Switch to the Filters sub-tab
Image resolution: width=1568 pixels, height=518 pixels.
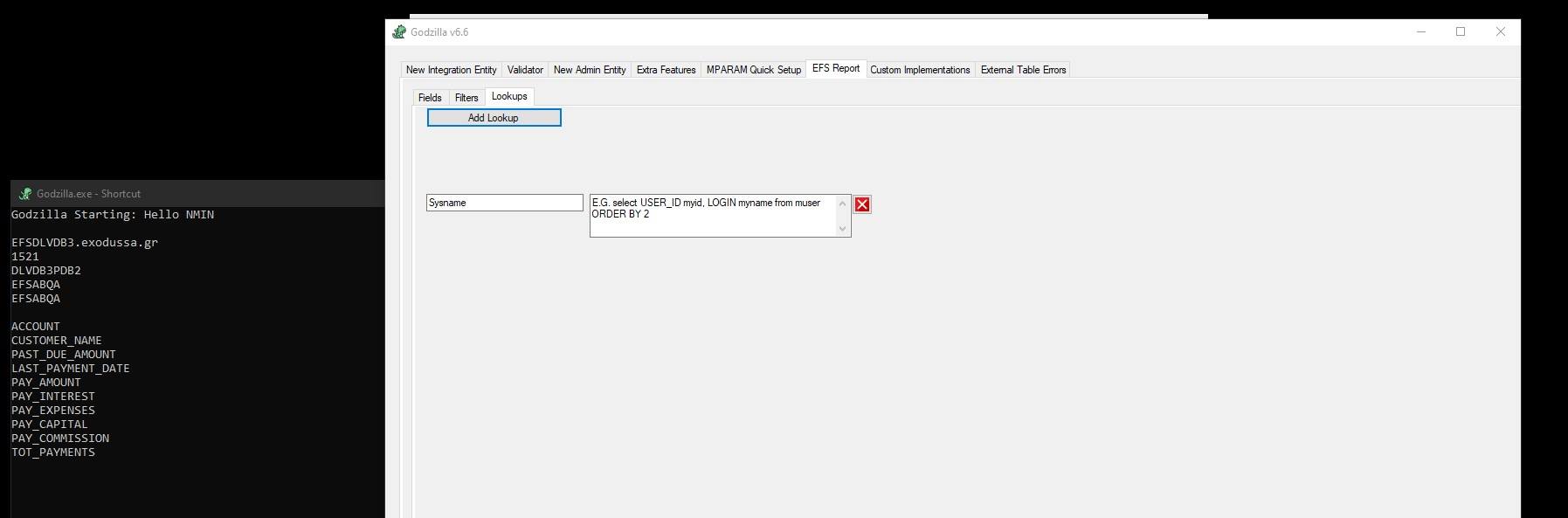[466, 98]
